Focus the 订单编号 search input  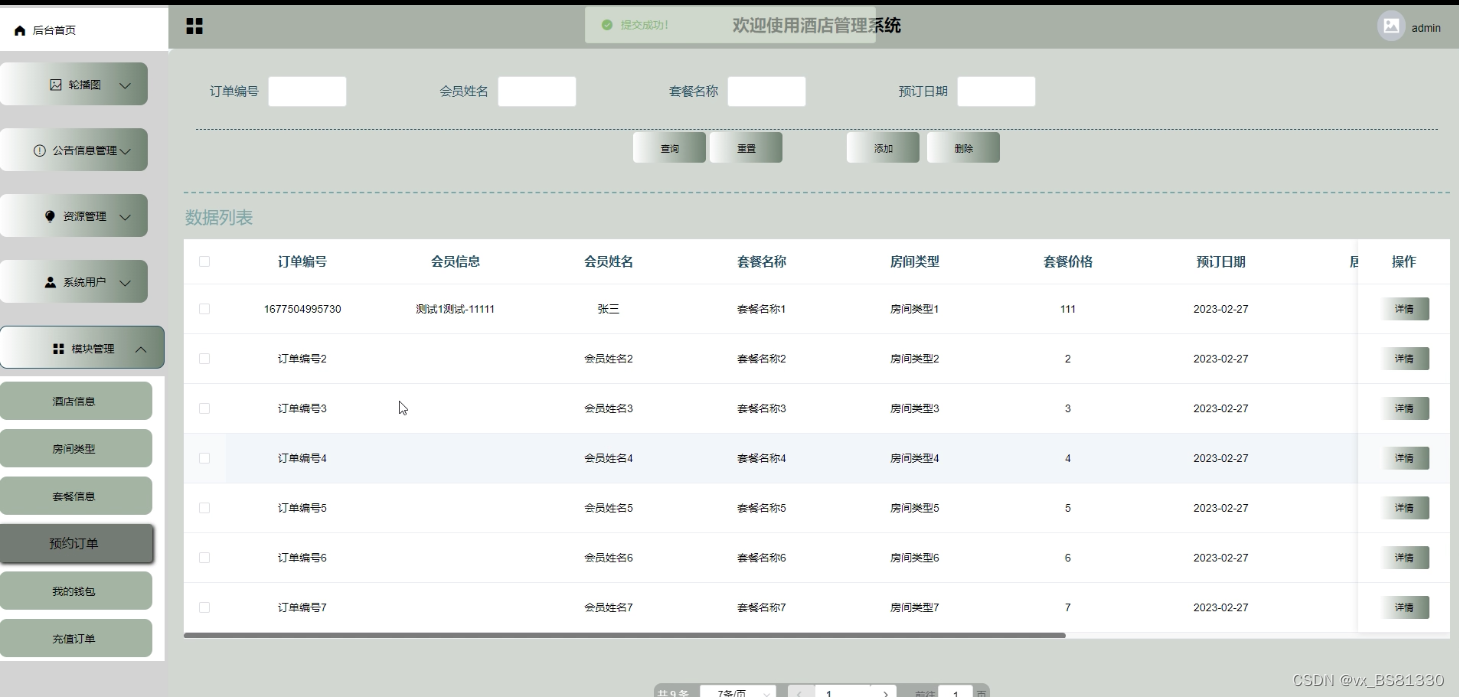pos(307,91)
